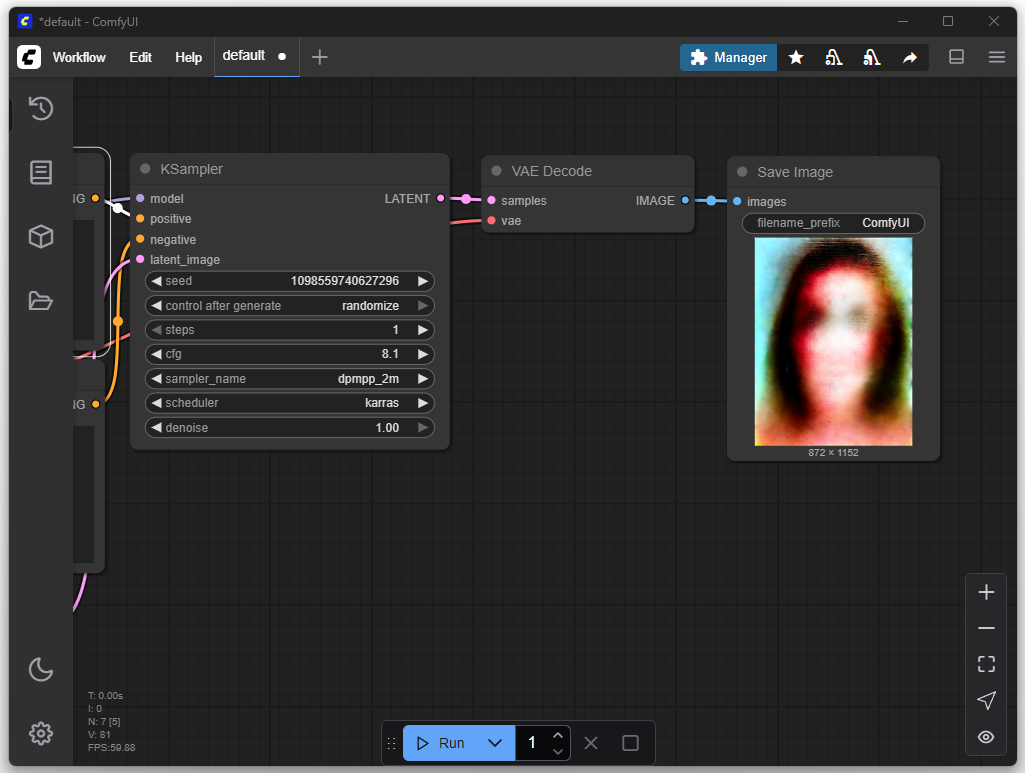Toggle link visibility eye icon
Image resolution: width=1025 pixels, height=773 pixels.
pyautogui.click(x=986, y=737)
